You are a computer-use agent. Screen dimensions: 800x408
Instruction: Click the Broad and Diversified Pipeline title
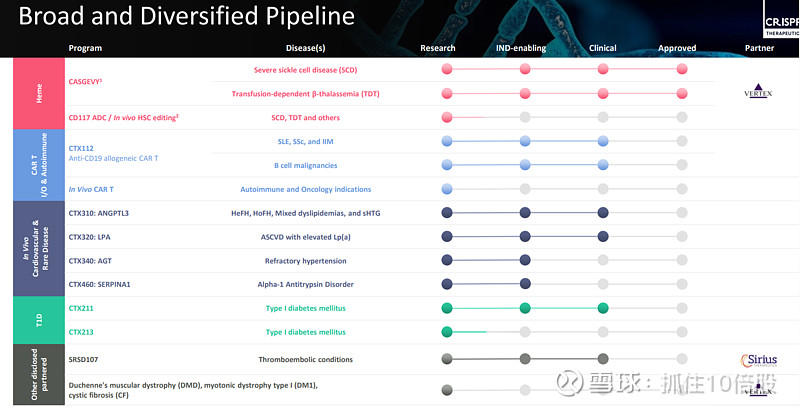pyautogui.click(x=187, y=16)
